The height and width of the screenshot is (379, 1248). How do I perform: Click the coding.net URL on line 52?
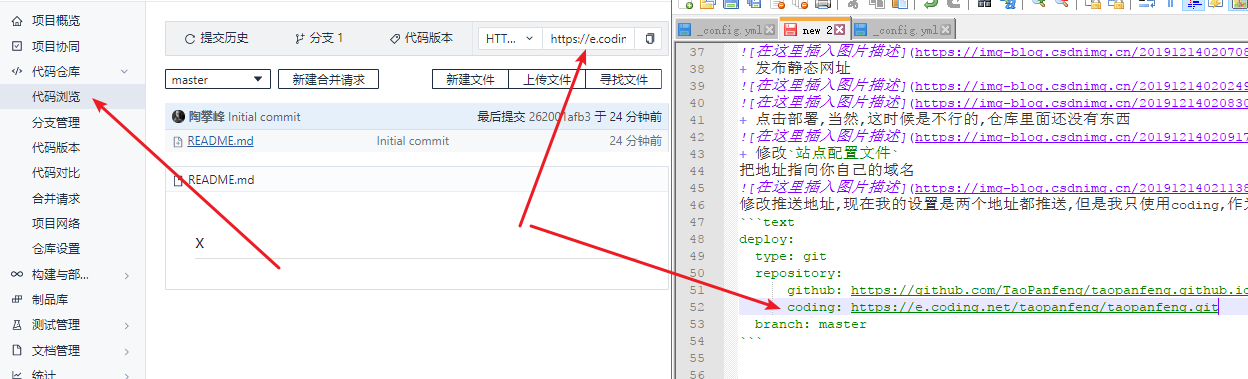pos(1034,307)
